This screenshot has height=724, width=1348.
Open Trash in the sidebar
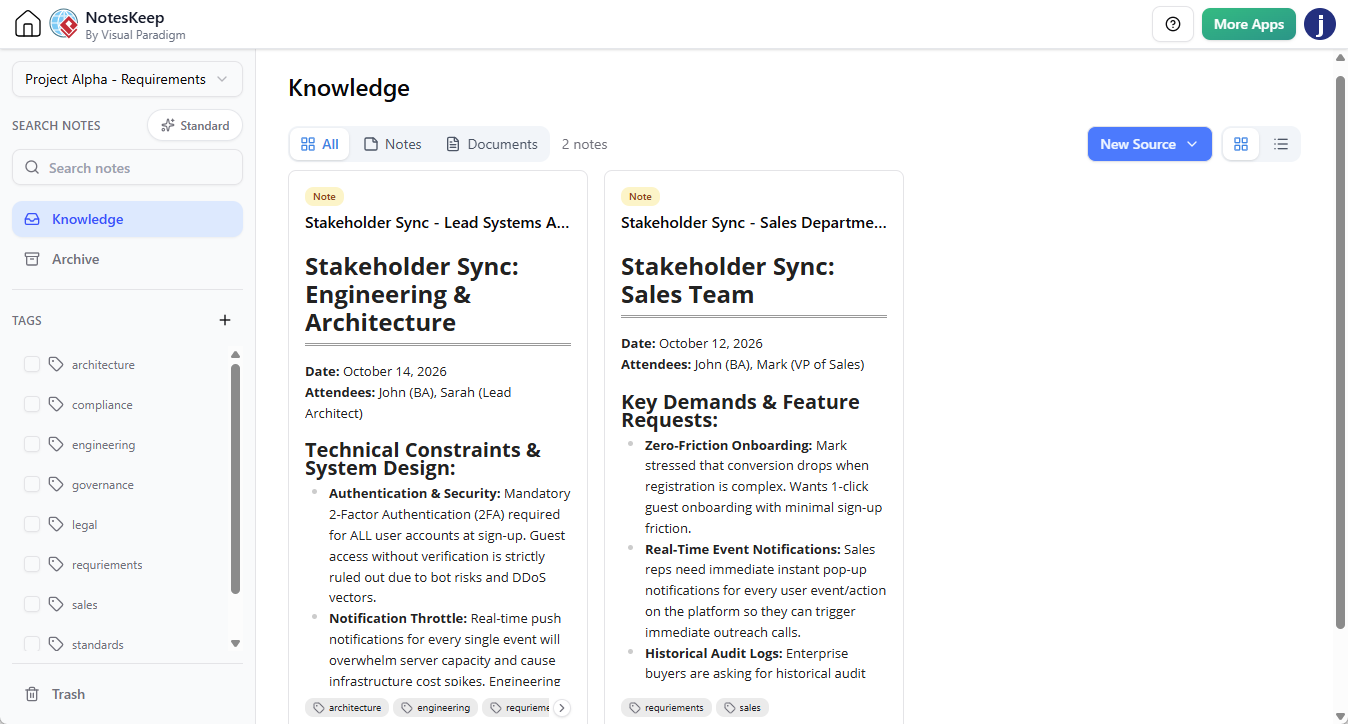coord(127,694)
